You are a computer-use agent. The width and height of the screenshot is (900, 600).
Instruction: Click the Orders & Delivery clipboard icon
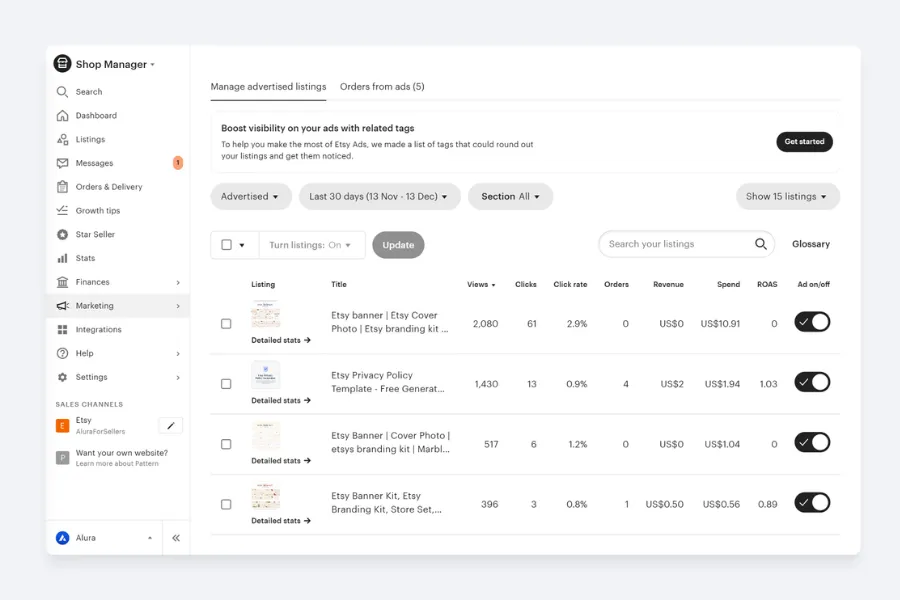[x=62, y=187]
